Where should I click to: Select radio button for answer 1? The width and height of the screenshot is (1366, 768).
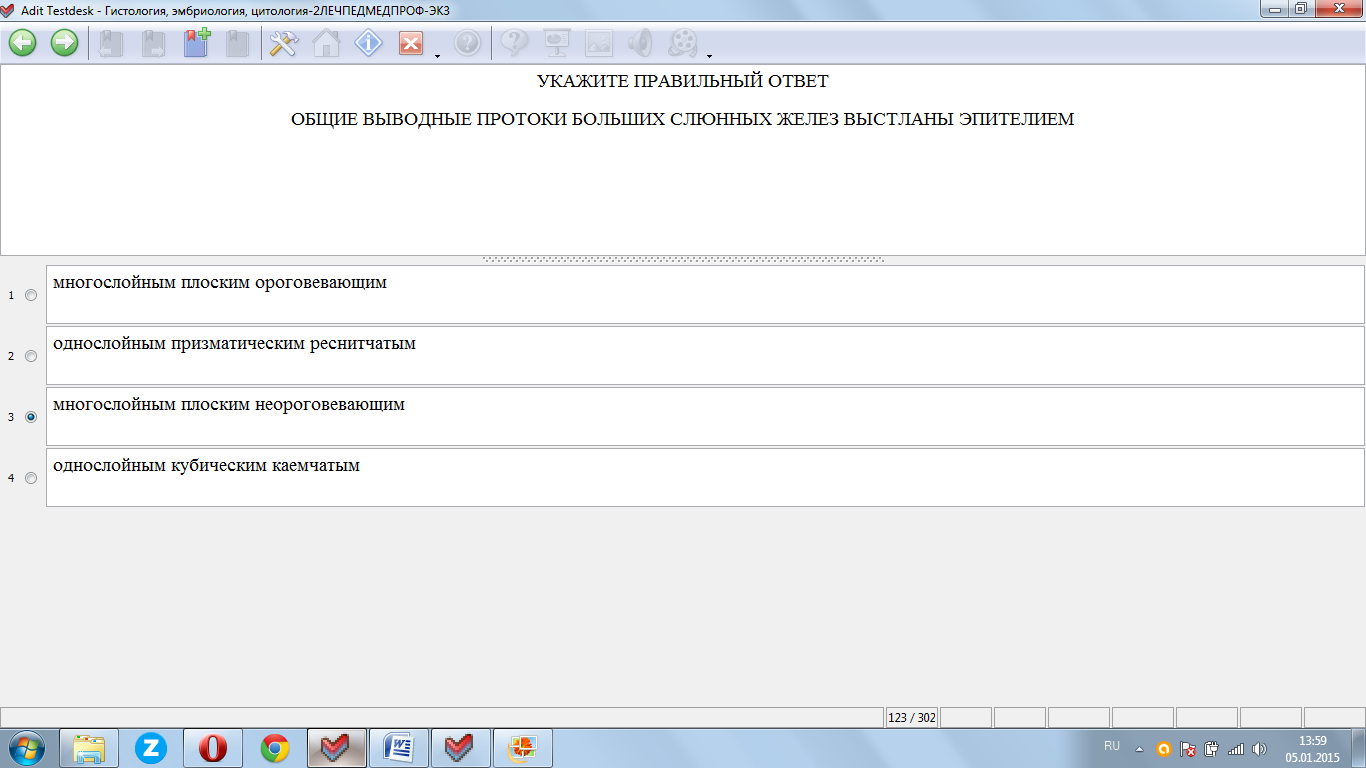pyautogui.click(x=31, y=295)
